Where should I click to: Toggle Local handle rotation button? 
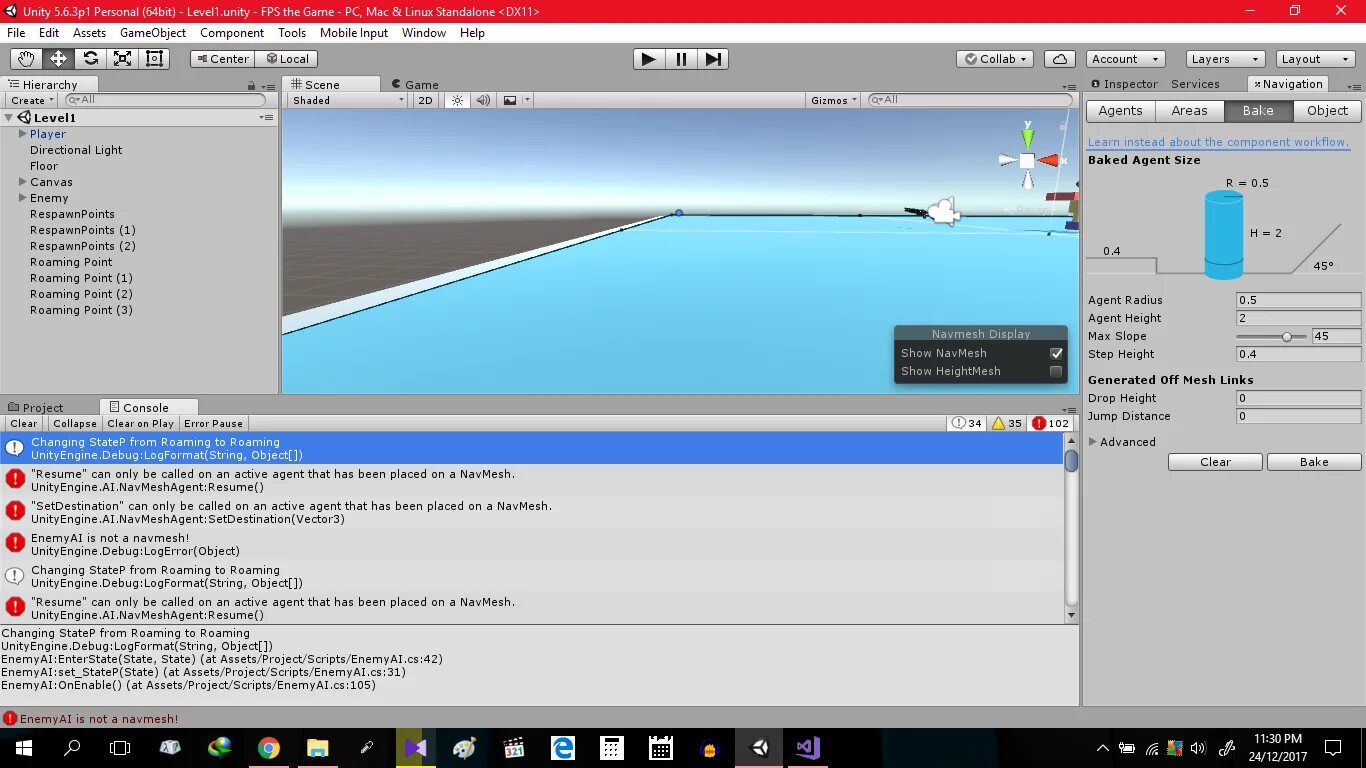[286, 59]
